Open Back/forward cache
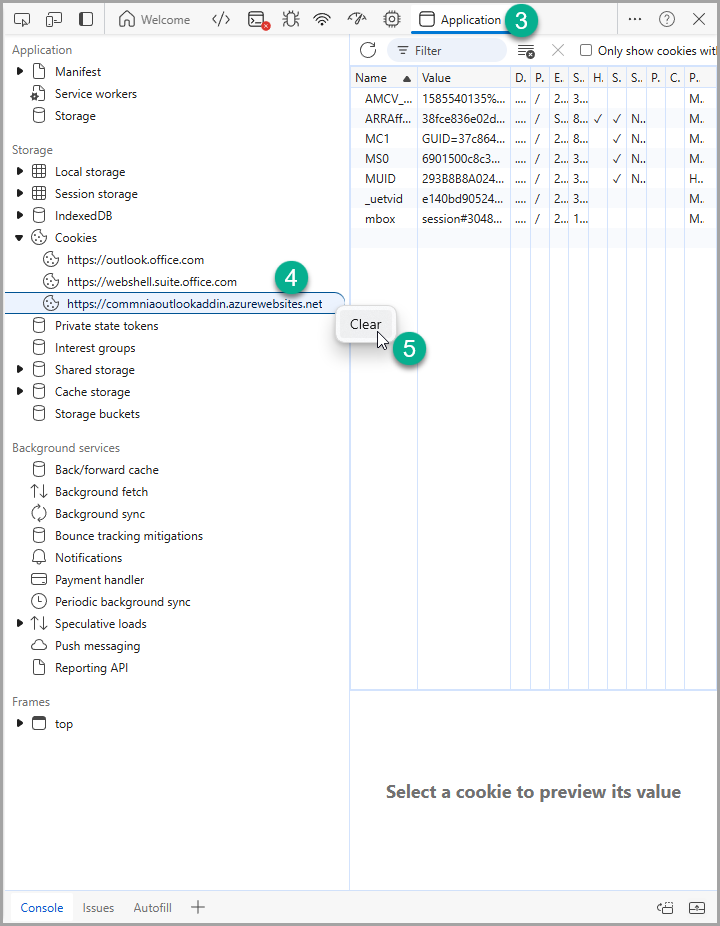 click(107, 469)
